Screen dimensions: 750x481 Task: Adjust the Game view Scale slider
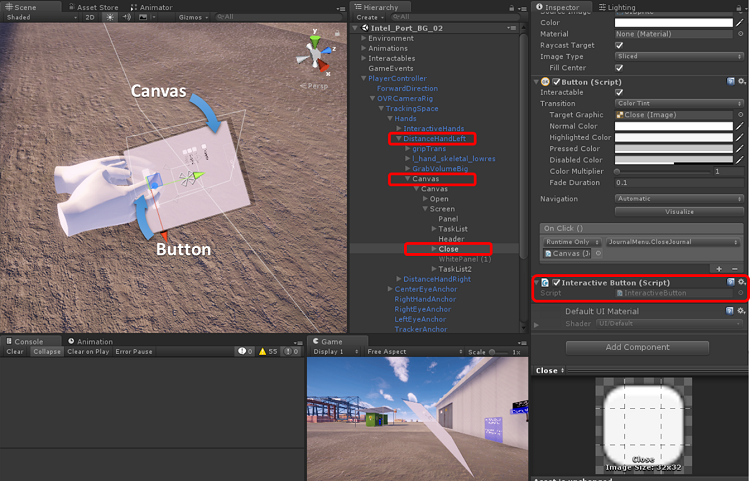click(x=498, y=352)
